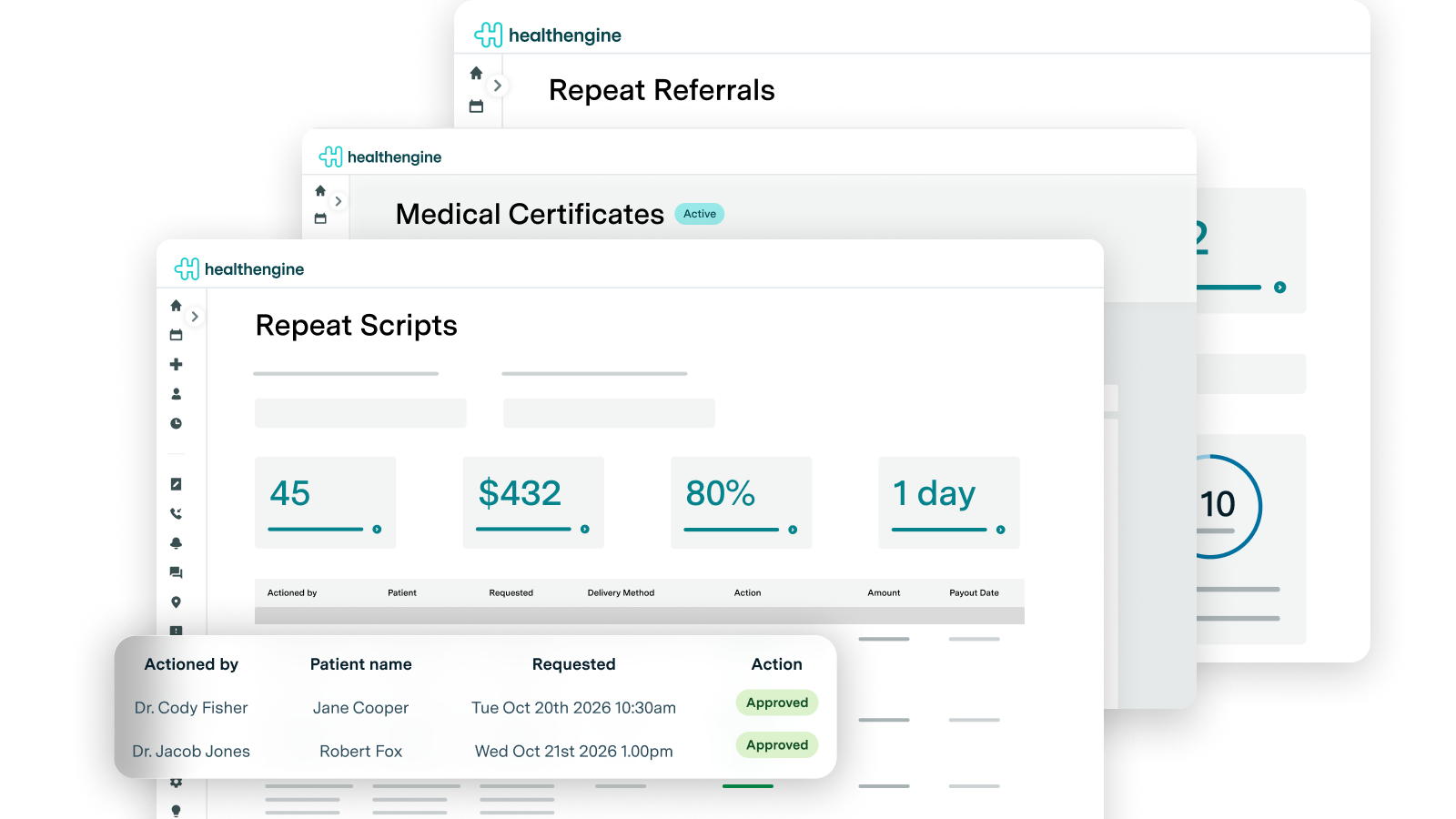Click the Actioned by column header in the table
The height and width of the screenshot is (819, 1456).
click(x=292, y=592)
